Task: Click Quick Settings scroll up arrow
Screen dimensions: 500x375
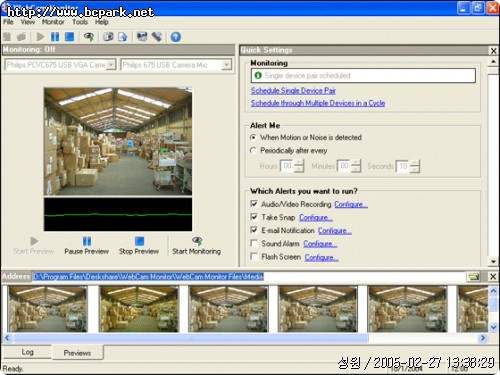Action: 493,62
